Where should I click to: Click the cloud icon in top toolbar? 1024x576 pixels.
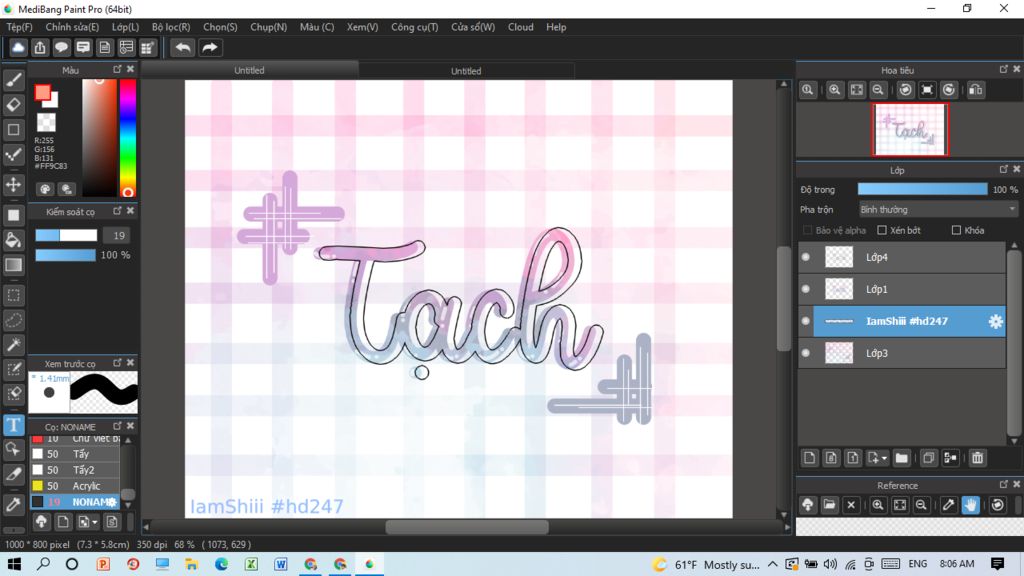pyautogui.click(x=18, y=48)
